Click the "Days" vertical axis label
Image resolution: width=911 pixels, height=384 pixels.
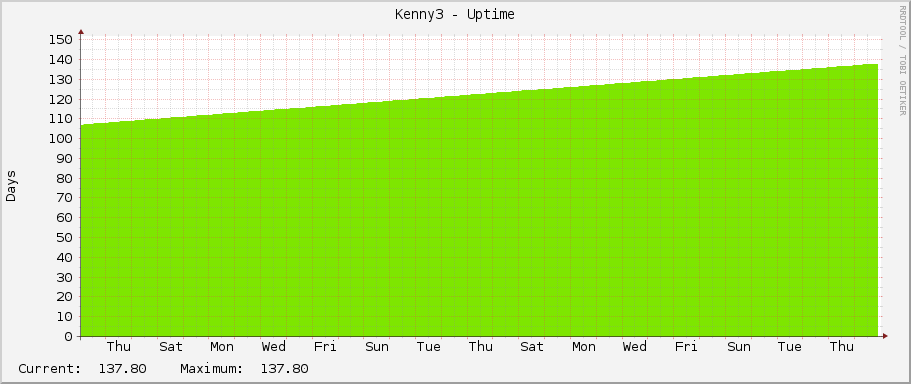(11, 186)
